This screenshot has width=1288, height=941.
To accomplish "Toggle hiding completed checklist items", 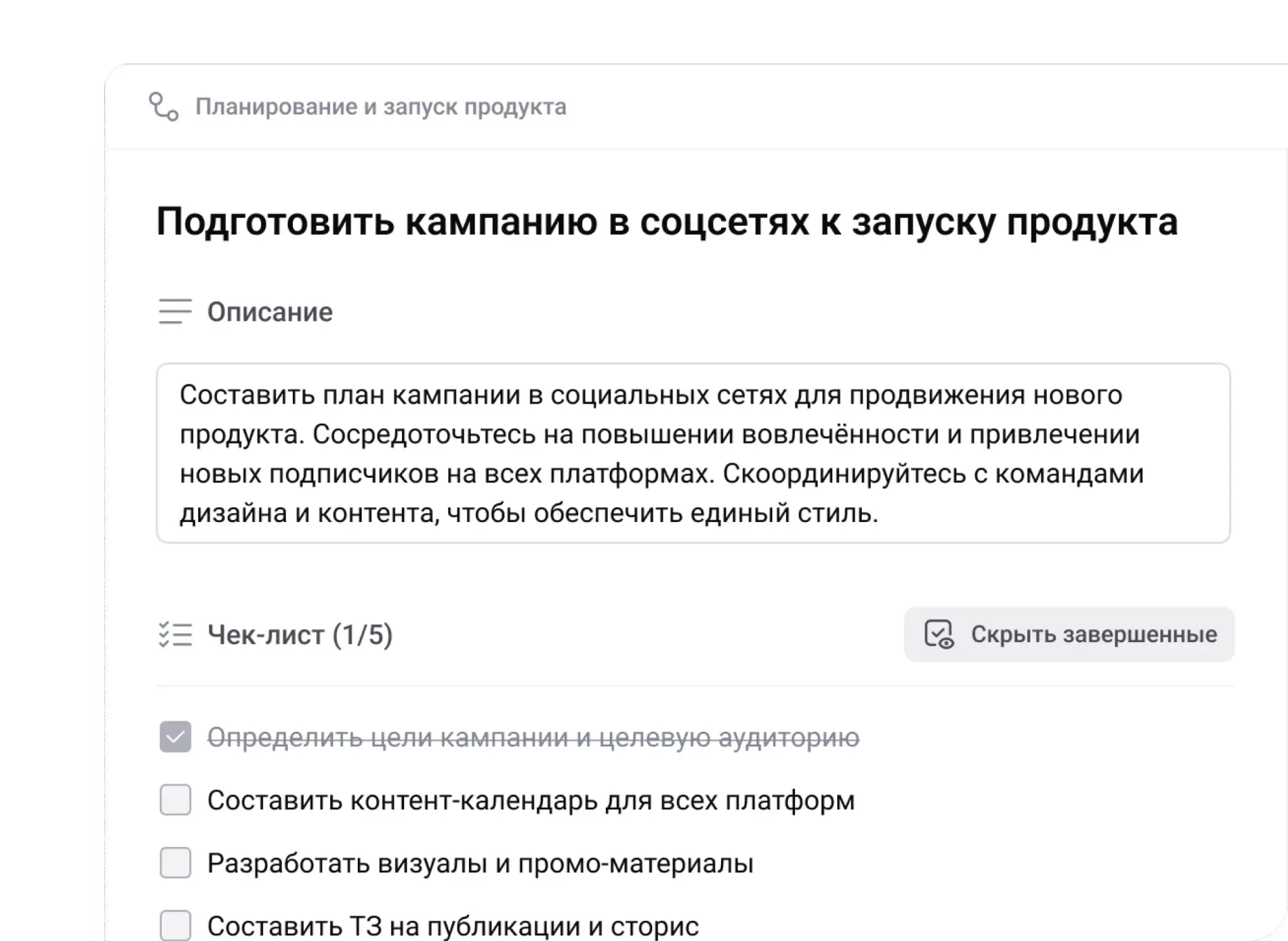I will tap(1069, 635).
